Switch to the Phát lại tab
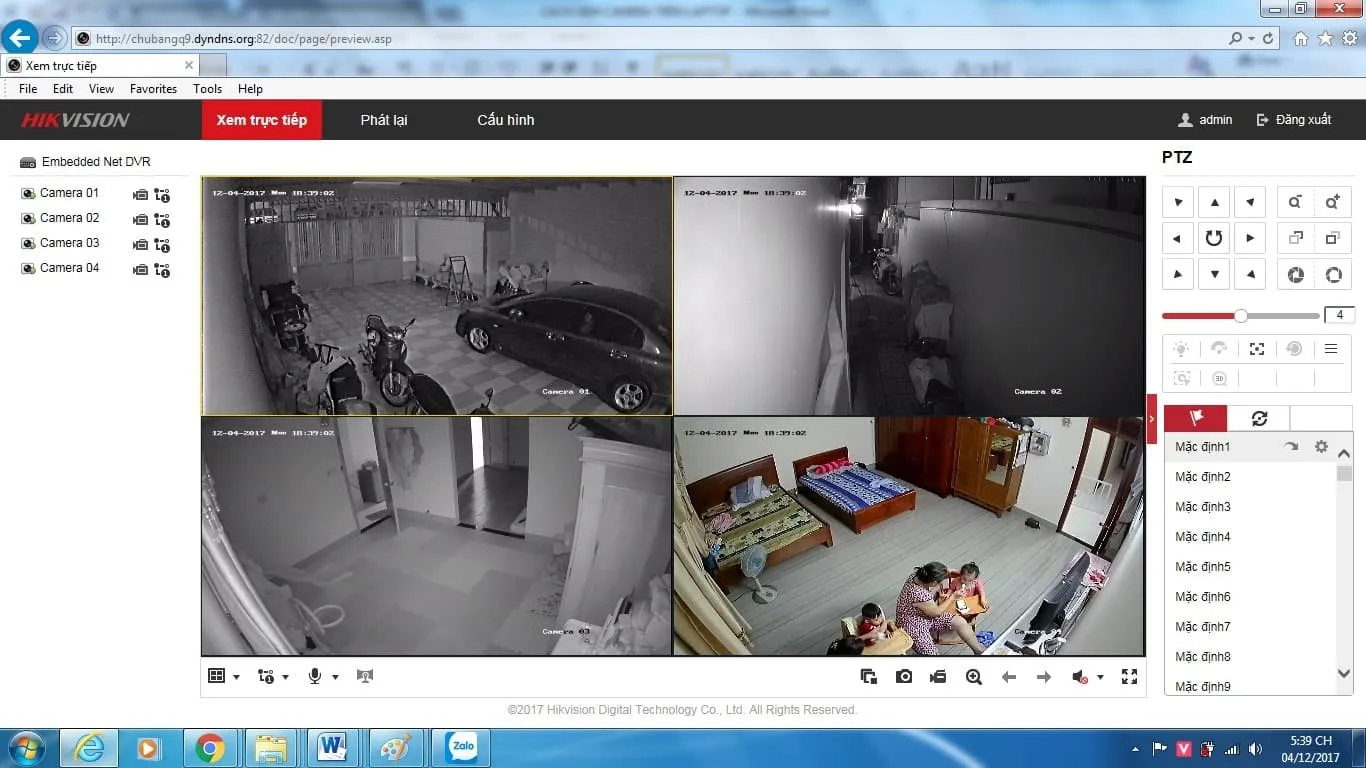 point(384,119)
